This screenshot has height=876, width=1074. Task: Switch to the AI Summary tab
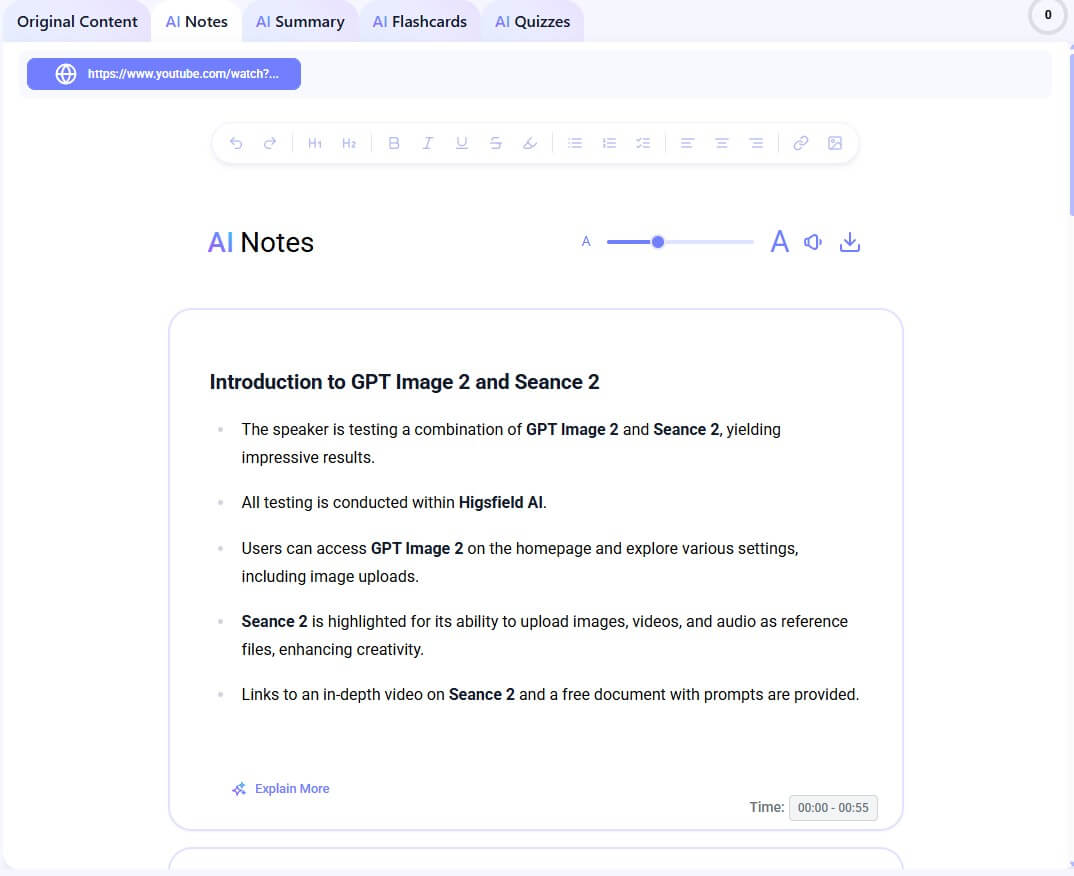pyautogui.click(x=300, y=21)
